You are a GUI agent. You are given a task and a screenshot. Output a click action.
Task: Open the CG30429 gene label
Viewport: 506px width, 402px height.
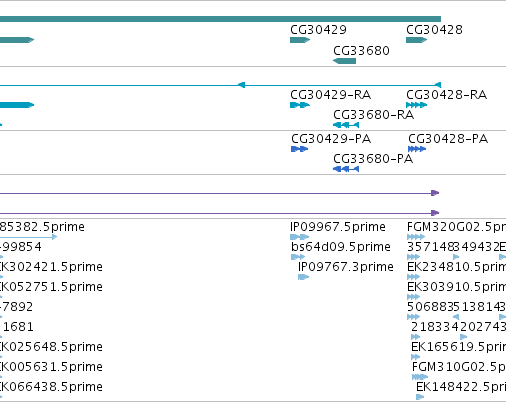(x=318, y=30)
